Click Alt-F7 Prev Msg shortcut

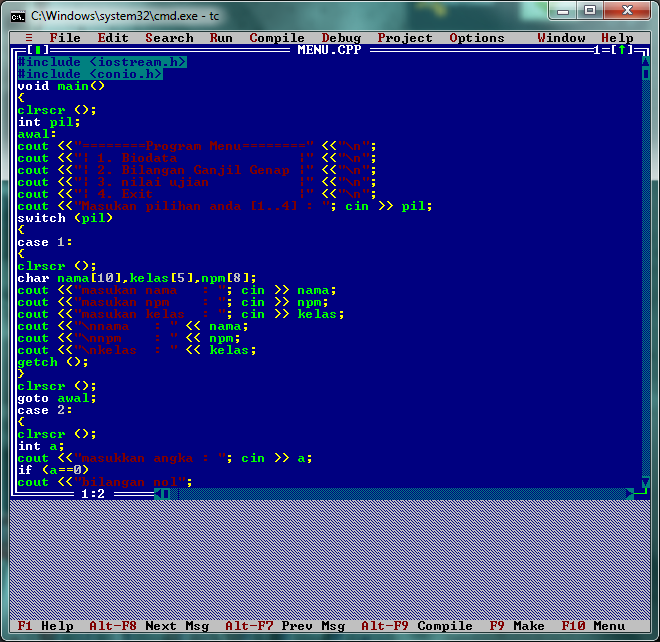[285, 626]
